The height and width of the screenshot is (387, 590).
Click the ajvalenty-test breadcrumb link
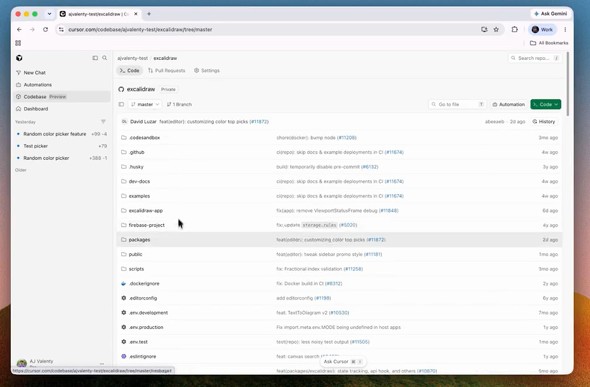132,58
